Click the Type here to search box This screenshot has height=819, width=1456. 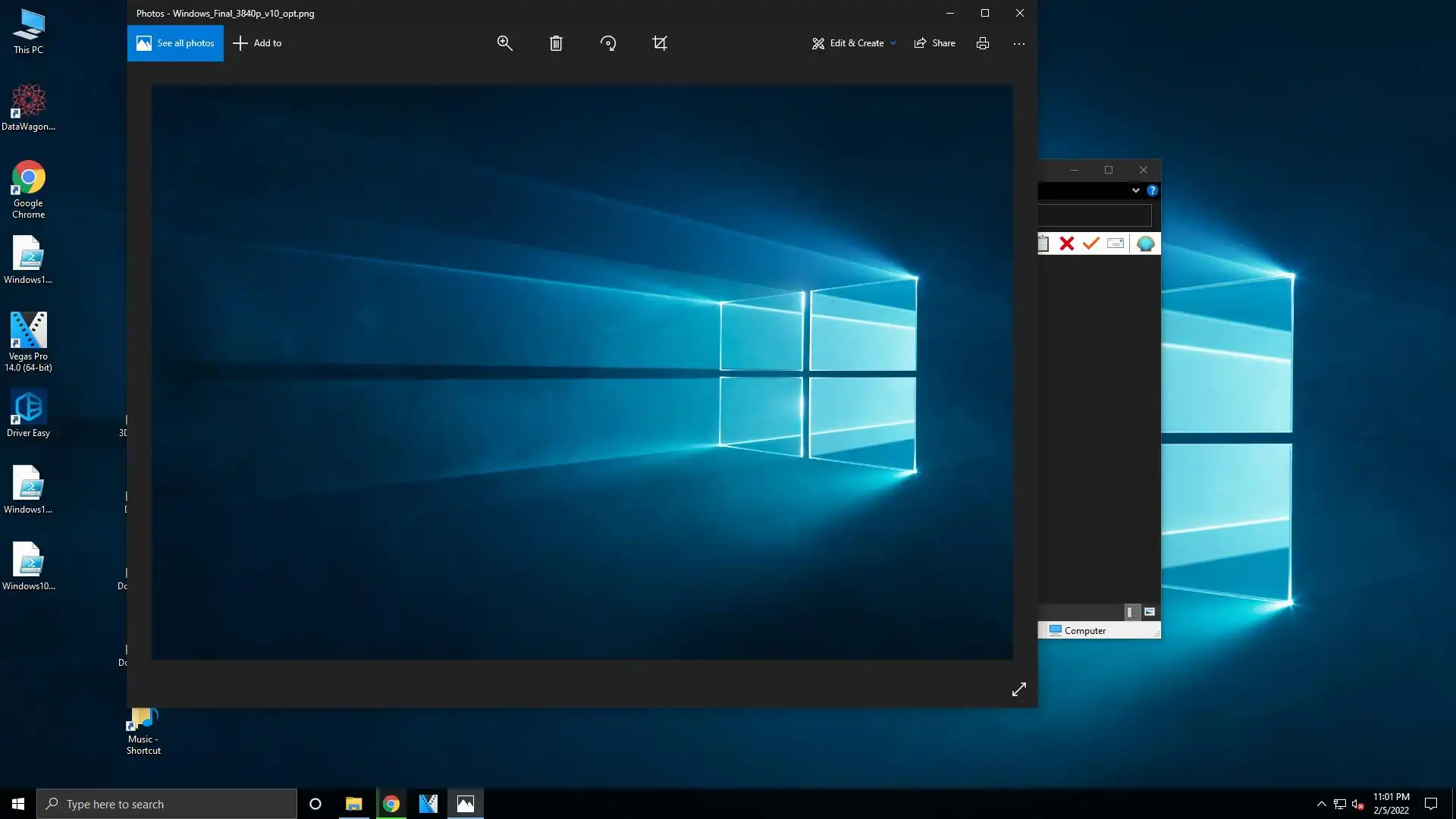pos(167,804)
